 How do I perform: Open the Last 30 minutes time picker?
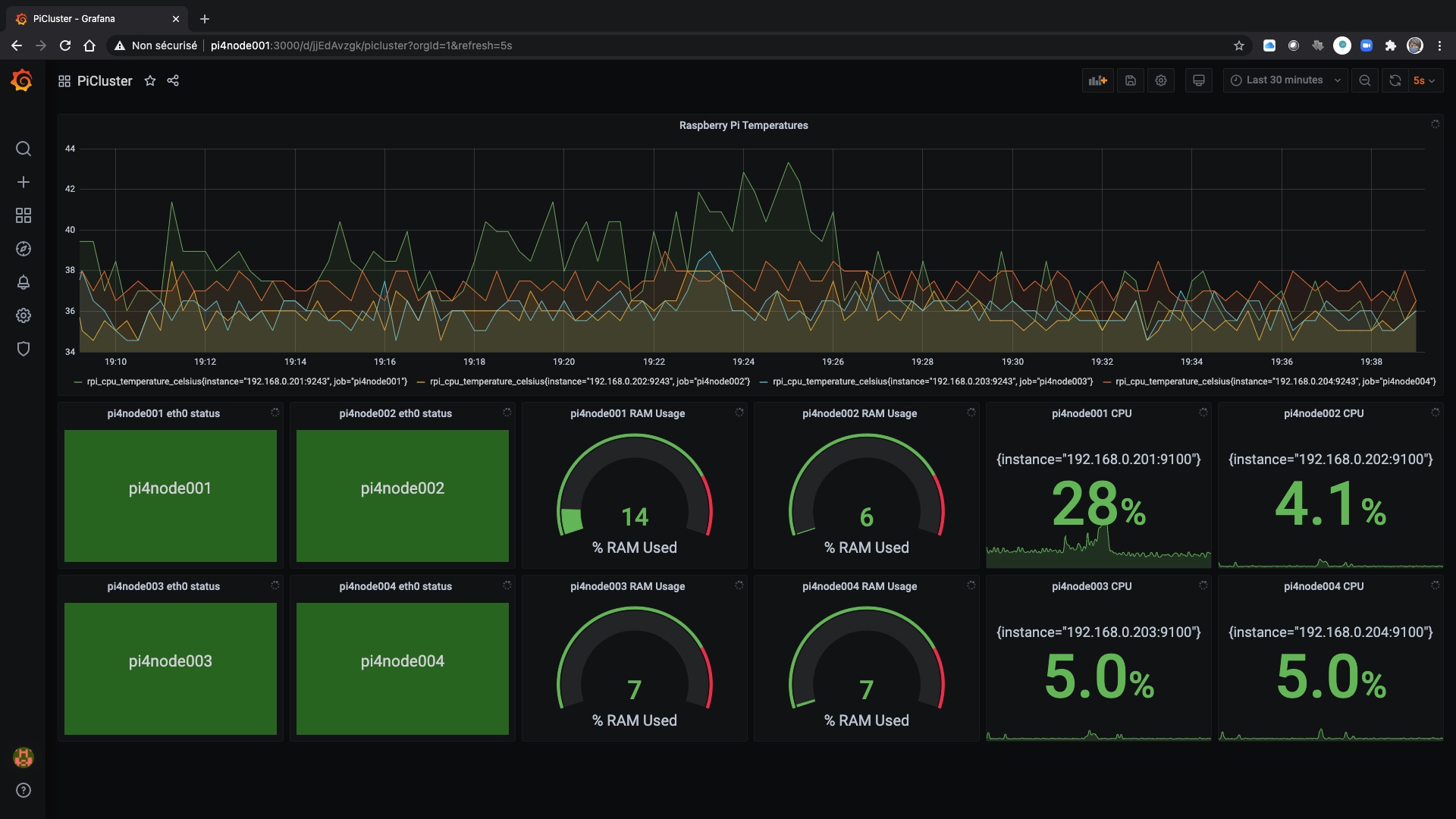[1285, 80]
